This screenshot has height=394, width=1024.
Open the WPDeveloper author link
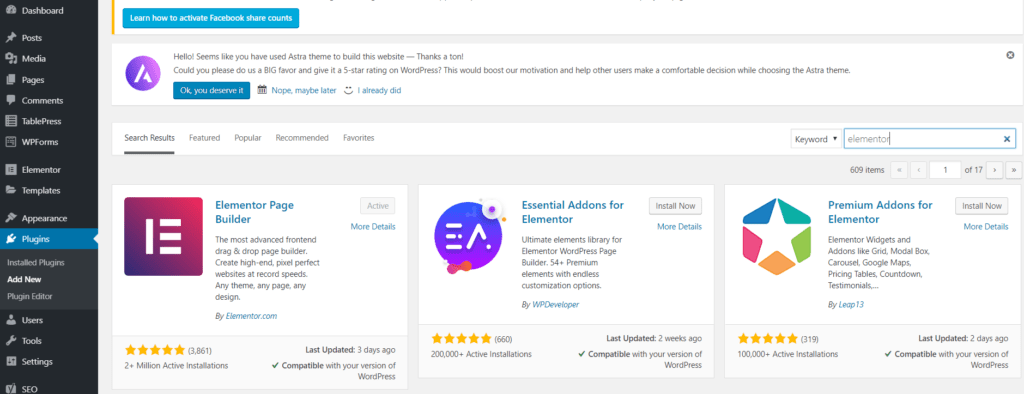tap(555, 304)
